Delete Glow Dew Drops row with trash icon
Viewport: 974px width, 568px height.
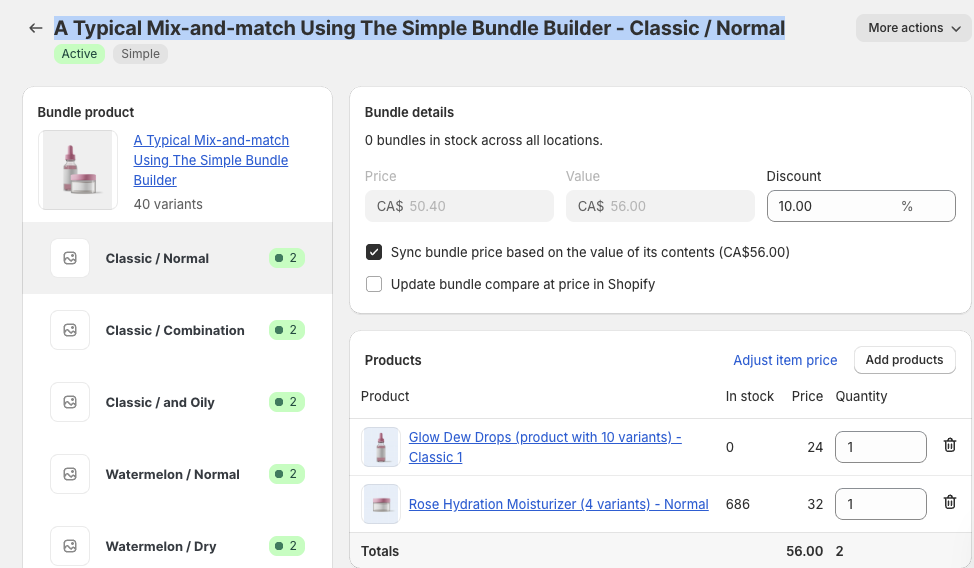point(949,445)
